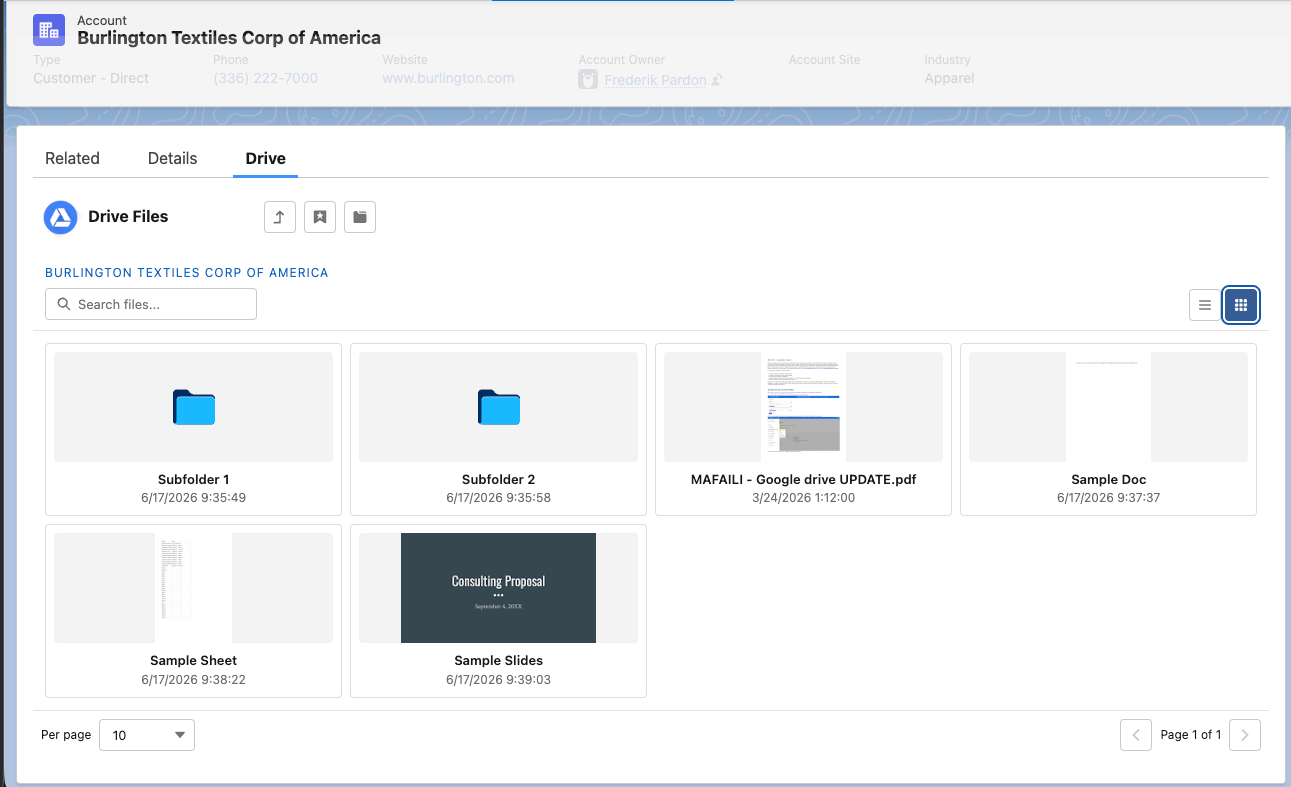Click the Search files input field
Image resolution: width=1291 pixels, height=787 pixels.
pyautogui.click(x=151, y=304)
